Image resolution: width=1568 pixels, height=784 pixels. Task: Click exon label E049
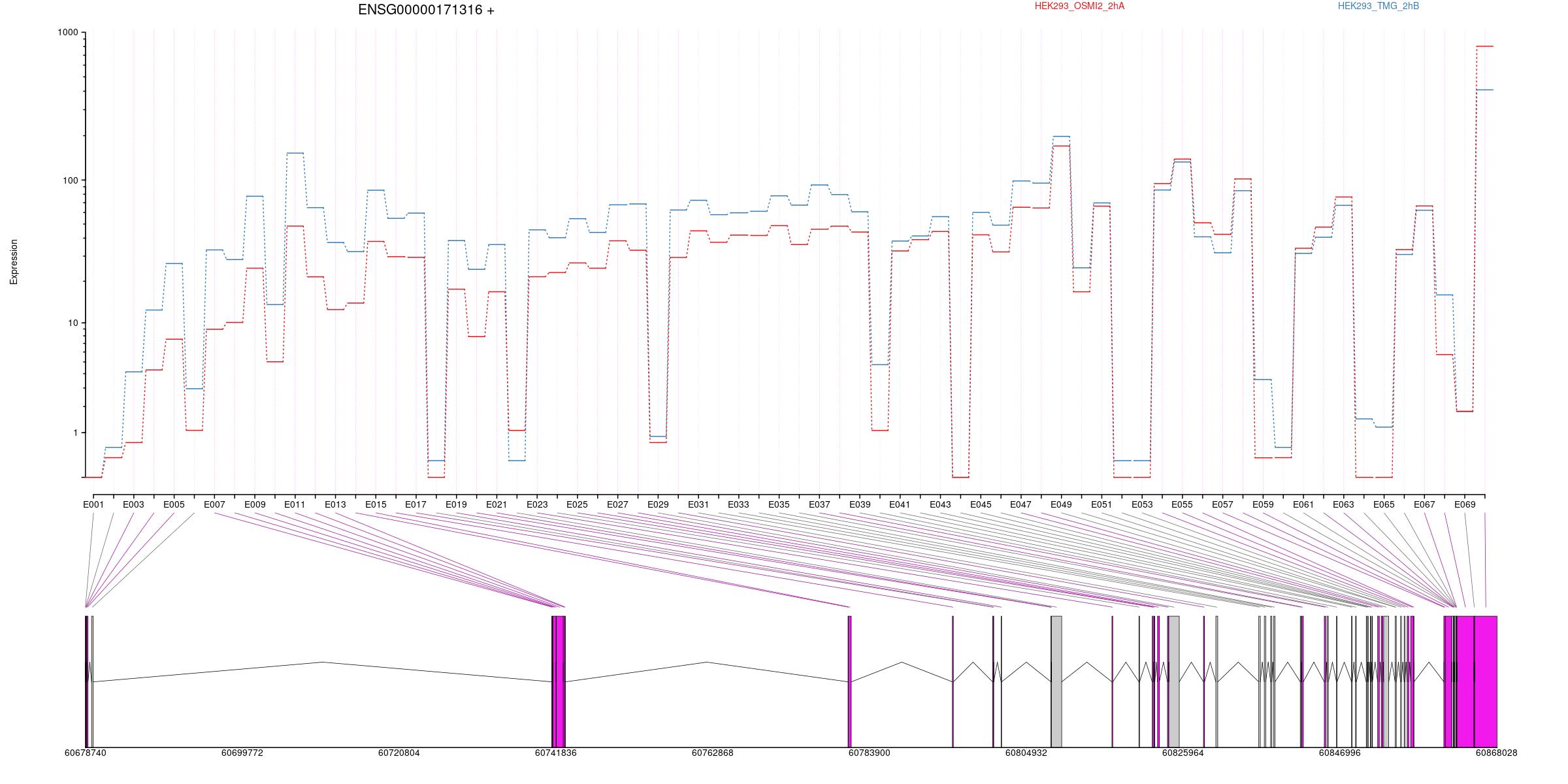click(x=1061, y=504)
